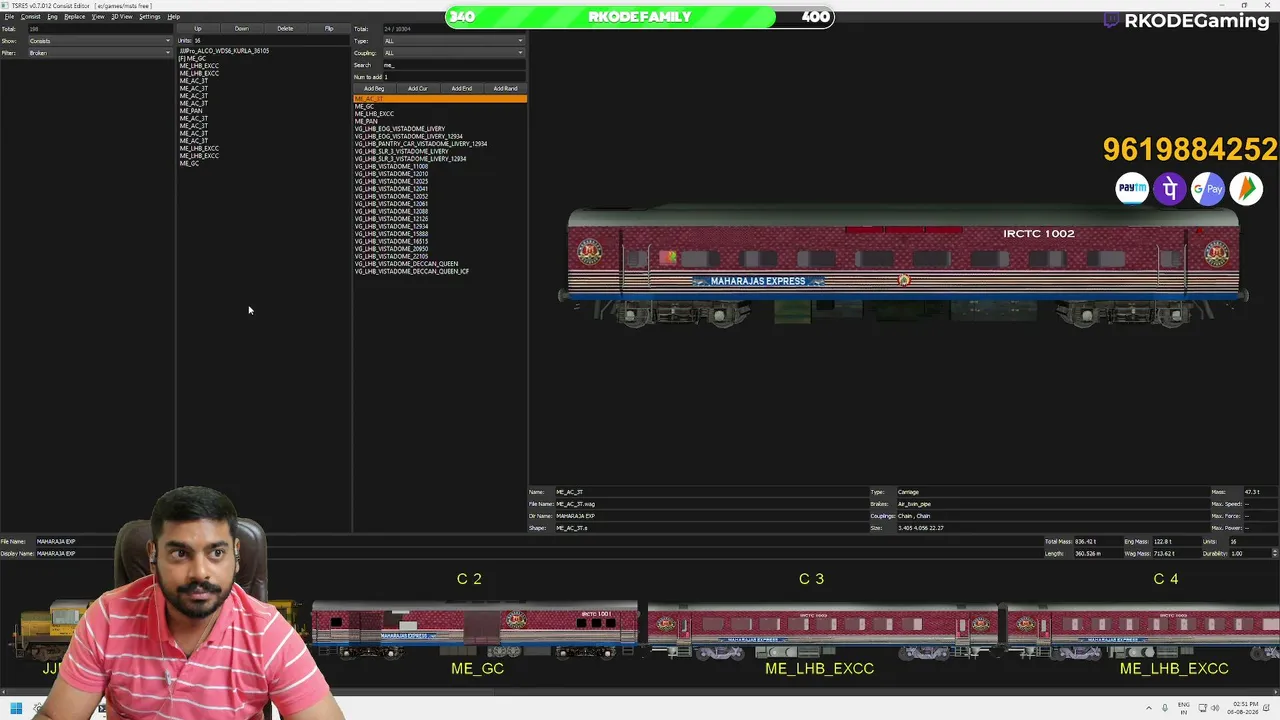Select ME_GC in the rolling stock list
Viewport: 1280px width, 720px height.
[x=364, y=107]
